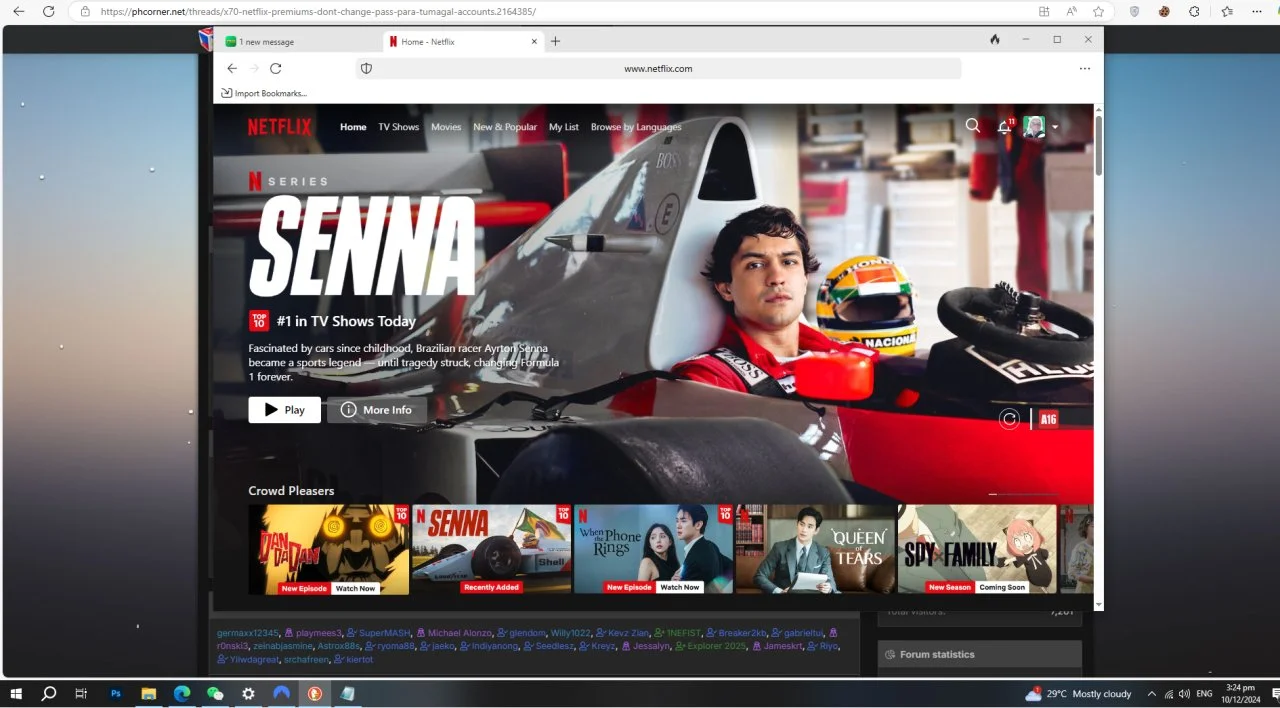Screen dimensions: 1280x708
Task: Close the Home - Netflix tab
Action: [534, 42]
